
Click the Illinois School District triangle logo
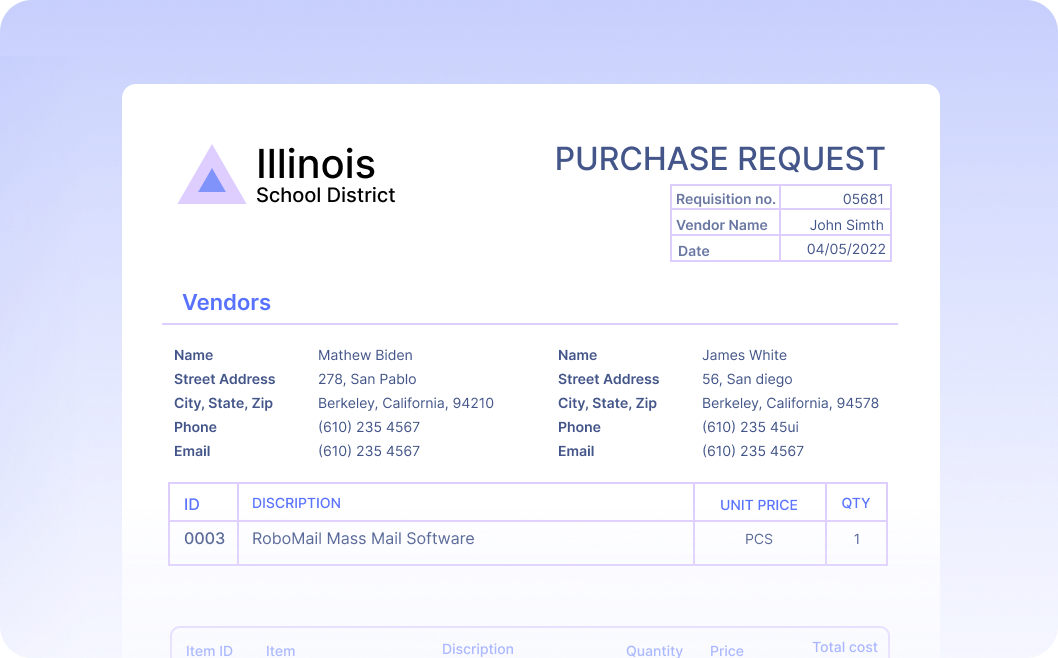coord(212,175)
